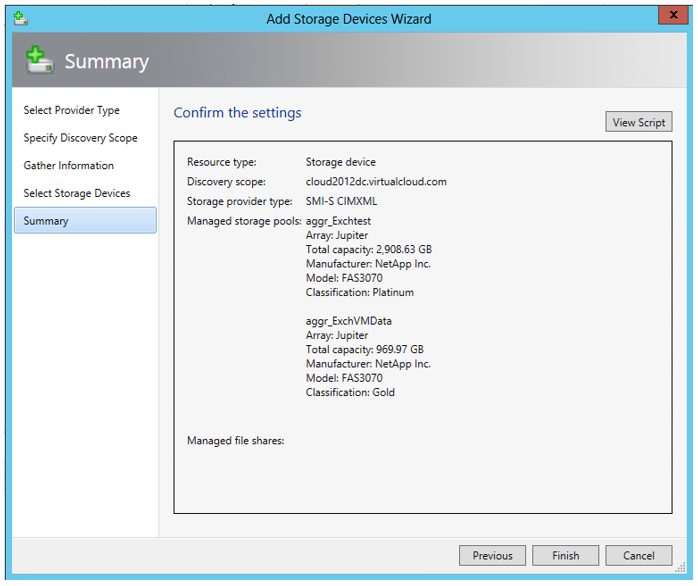Go to the Select Provider Type step
Screen dimensions: 698x586
(72, 110)
